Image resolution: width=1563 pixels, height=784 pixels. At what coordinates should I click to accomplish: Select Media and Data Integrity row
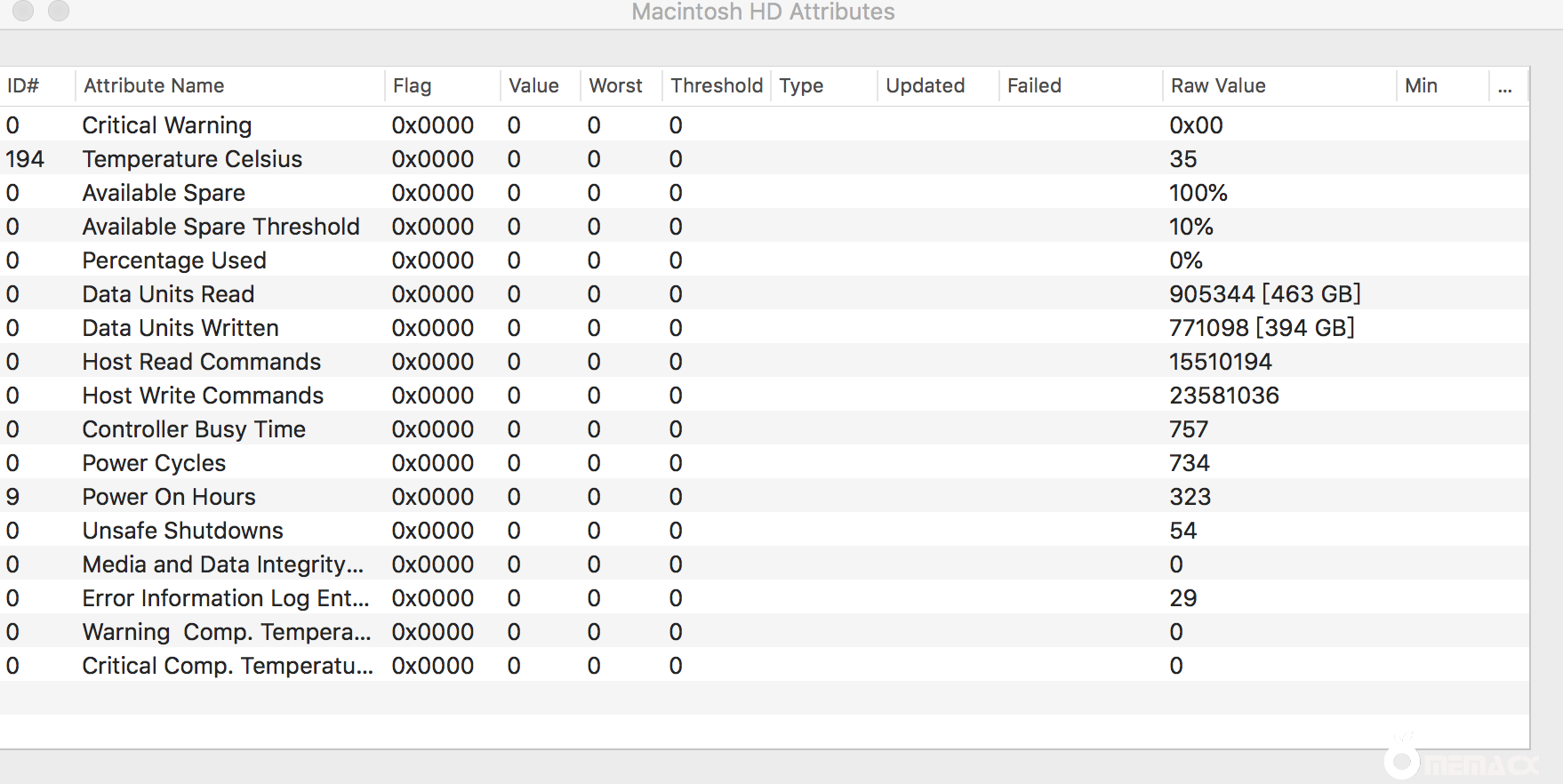pyautogui.click(x=765, y=564)
